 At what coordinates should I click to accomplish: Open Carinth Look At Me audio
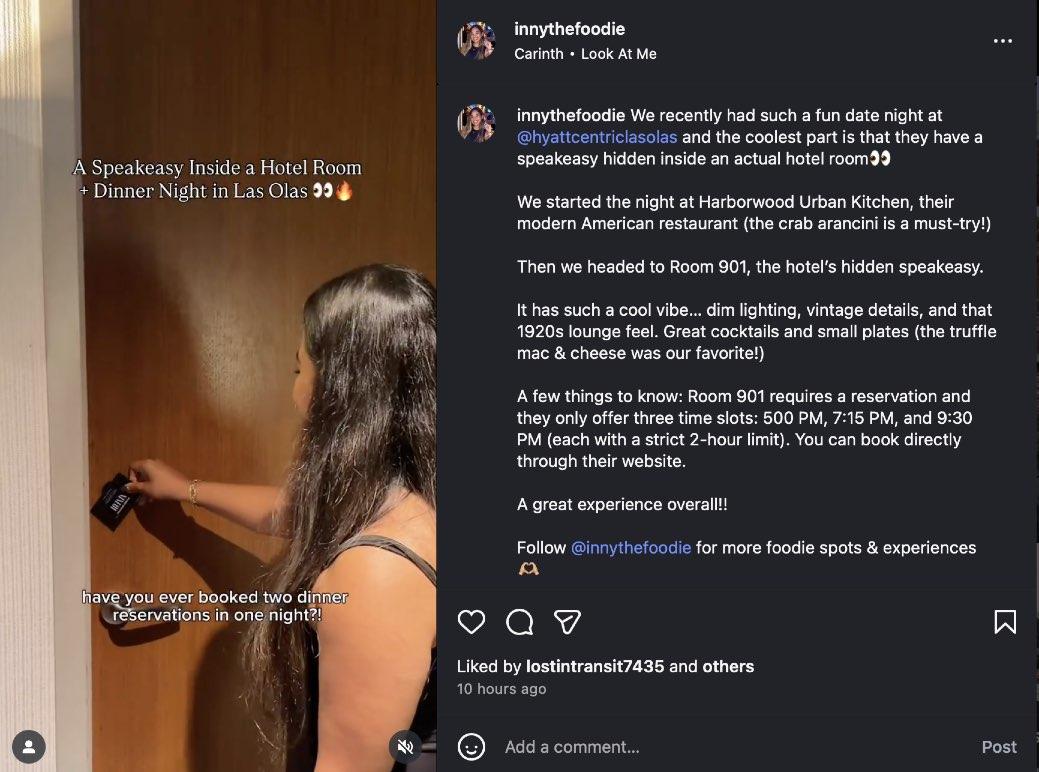pos(585,54)
